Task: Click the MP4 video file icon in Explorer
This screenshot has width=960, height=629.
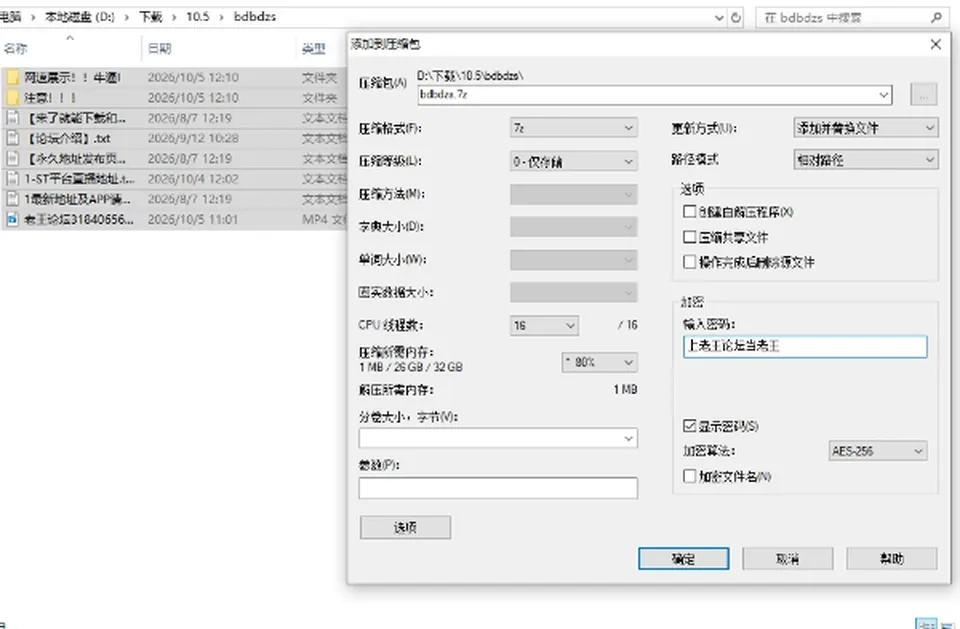Action: click(x=12, y=219)
